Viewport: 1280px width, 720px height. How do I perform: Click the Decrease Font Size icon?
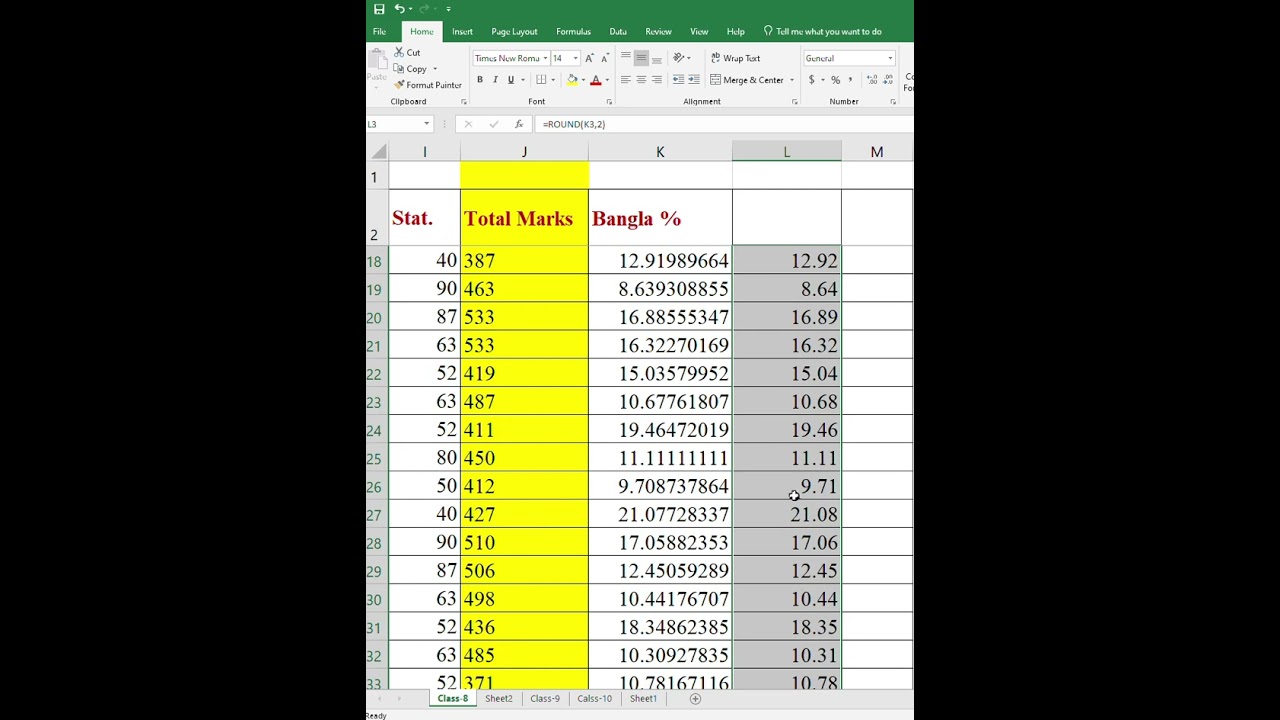[x=604, y=58]
